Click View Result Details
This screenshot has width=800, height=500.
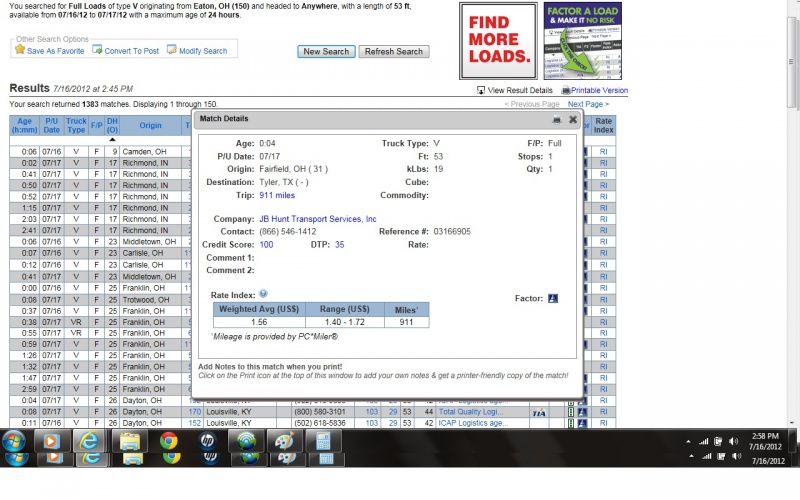pyautogui.click(x=520, y=90)
